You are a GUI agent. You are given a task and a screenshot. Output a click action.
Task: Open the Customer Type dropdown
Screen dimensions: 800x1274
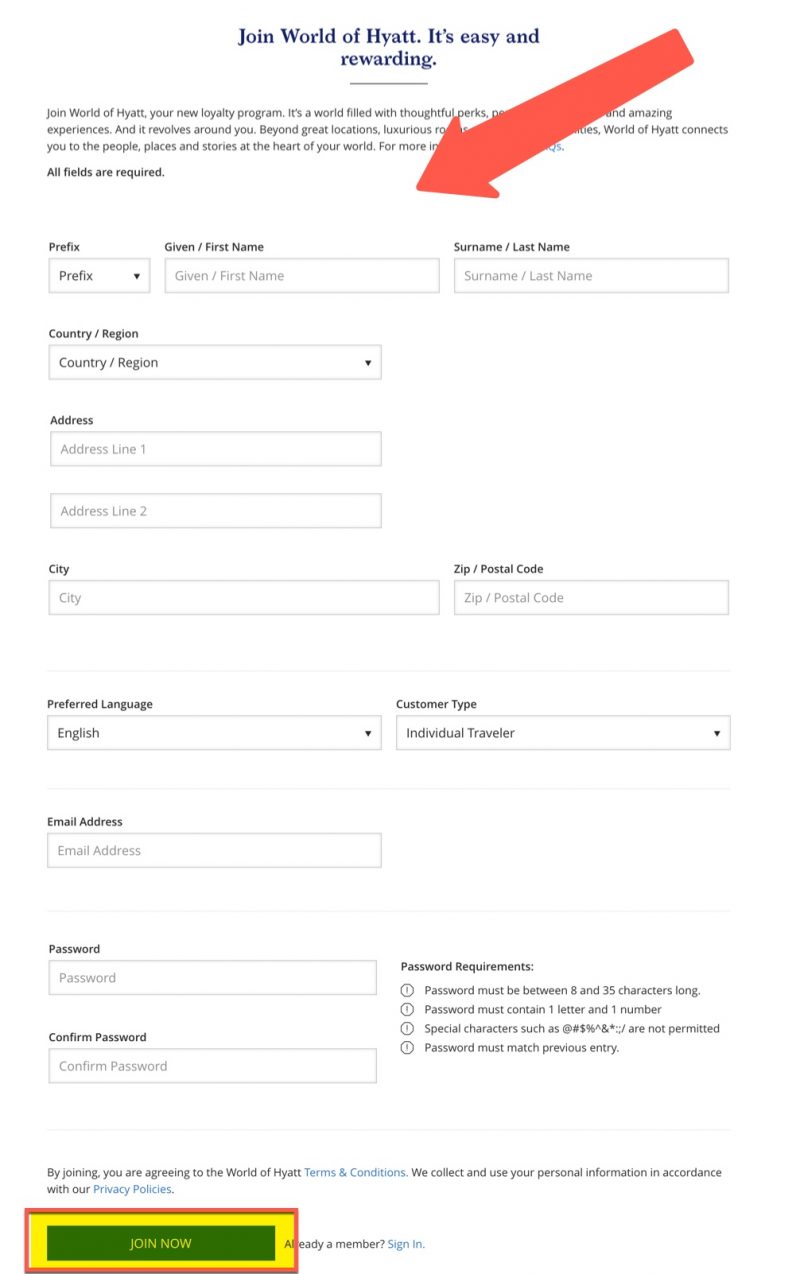tap(562, 732)
